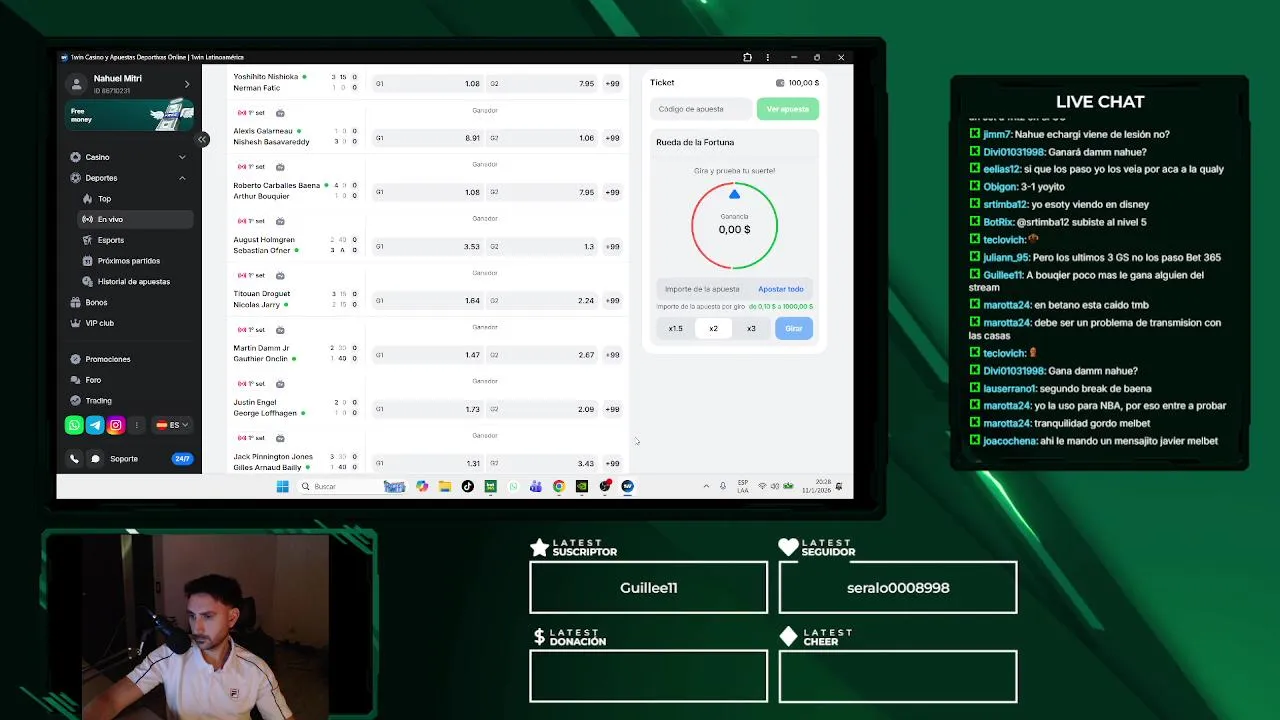1280x720 pixels.
Task: Click the Código de apuesta field
Action: 701,109
